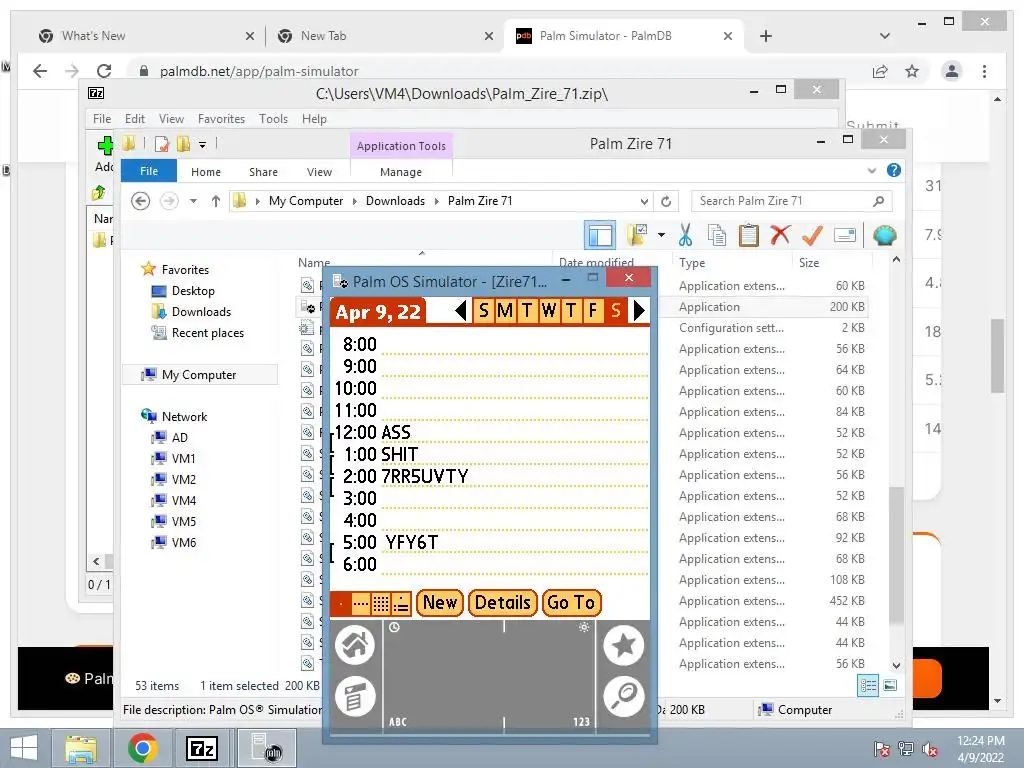
Task: Select VM4 under Network
Action: tap(184, 500)
